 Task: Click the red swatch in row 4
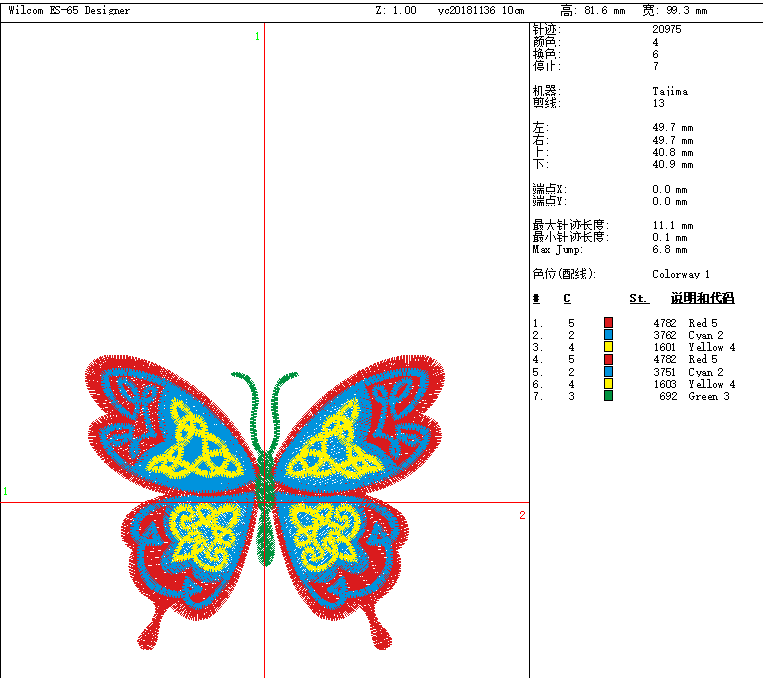(x=608, y=359)
